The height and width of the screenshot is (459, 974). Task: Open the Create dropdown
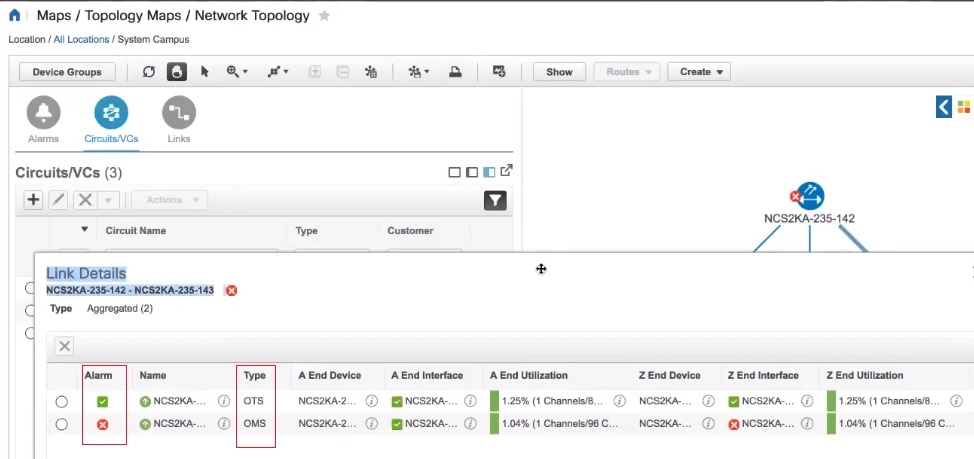[x=699, y=72]
